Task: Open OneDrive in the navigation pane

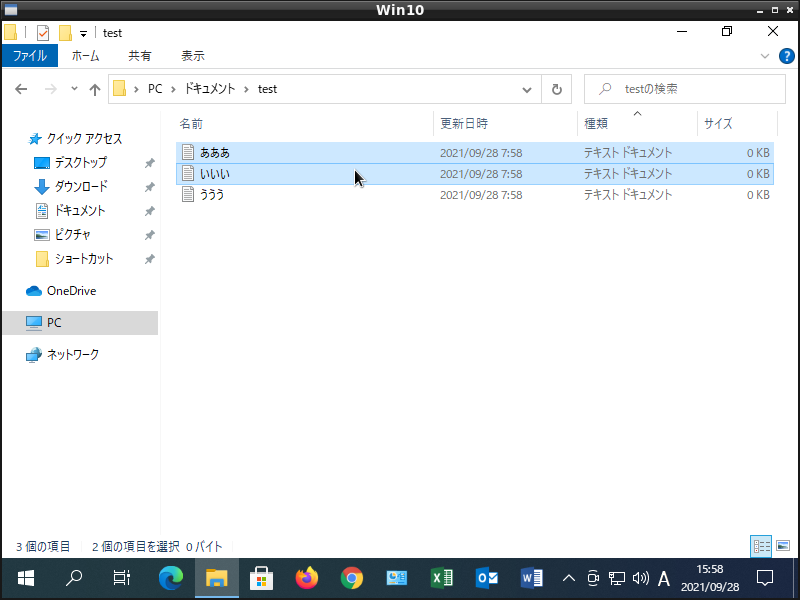Action: coord(71,291)
